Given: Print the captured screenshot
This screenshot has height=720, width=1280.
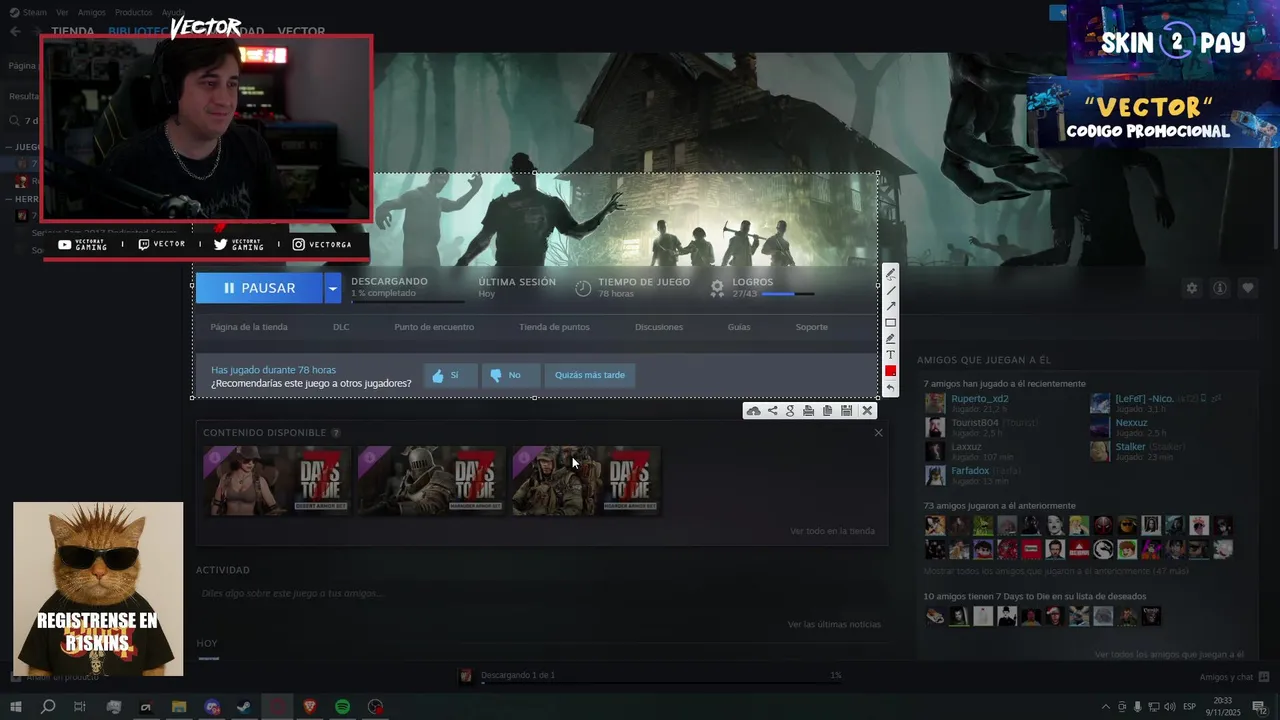Looking at the screenshot, I should [808, 411].
